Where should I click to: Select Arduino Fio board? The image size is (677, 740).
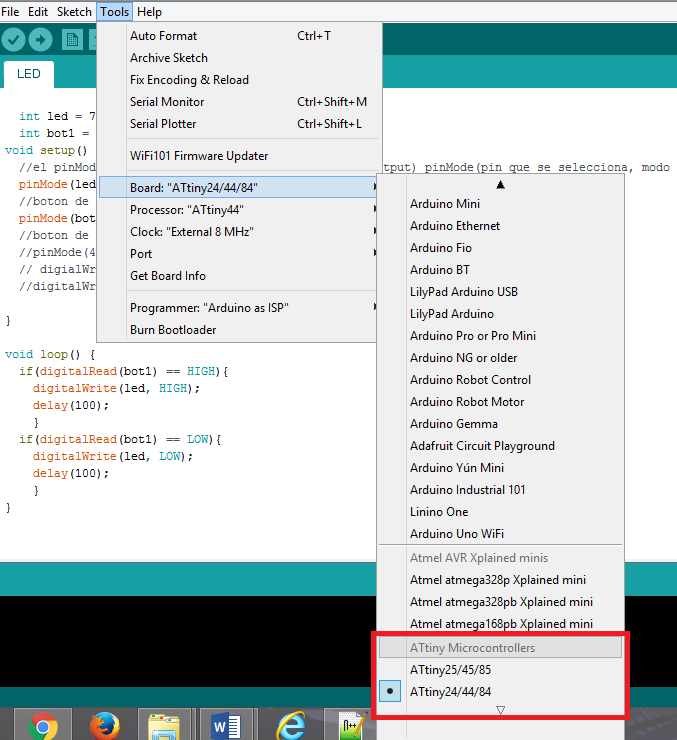[x=501, y=248]
